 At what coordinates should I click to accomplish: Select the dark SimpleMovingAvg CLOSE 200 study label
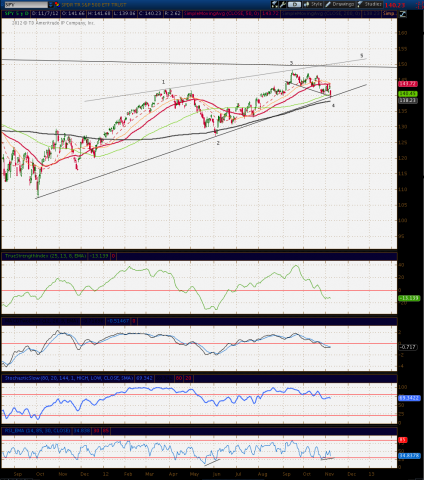pyautogui.click(x=321, y=14)
